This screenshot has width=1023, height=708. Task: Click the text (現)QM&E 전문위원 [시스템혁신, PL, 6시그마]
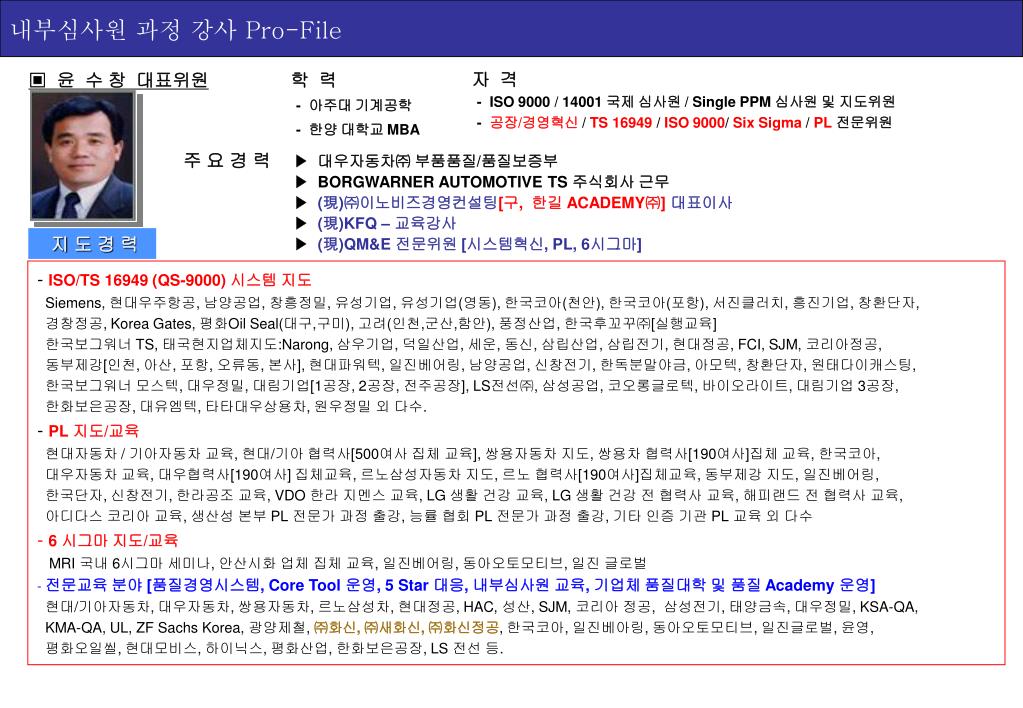coord(480,244)
